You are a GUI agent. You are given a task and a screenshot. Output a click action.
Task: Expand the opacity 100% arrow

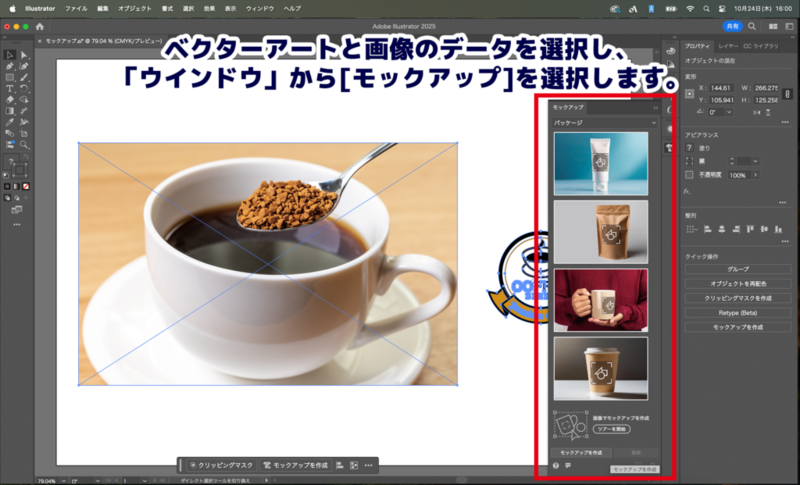756,175
